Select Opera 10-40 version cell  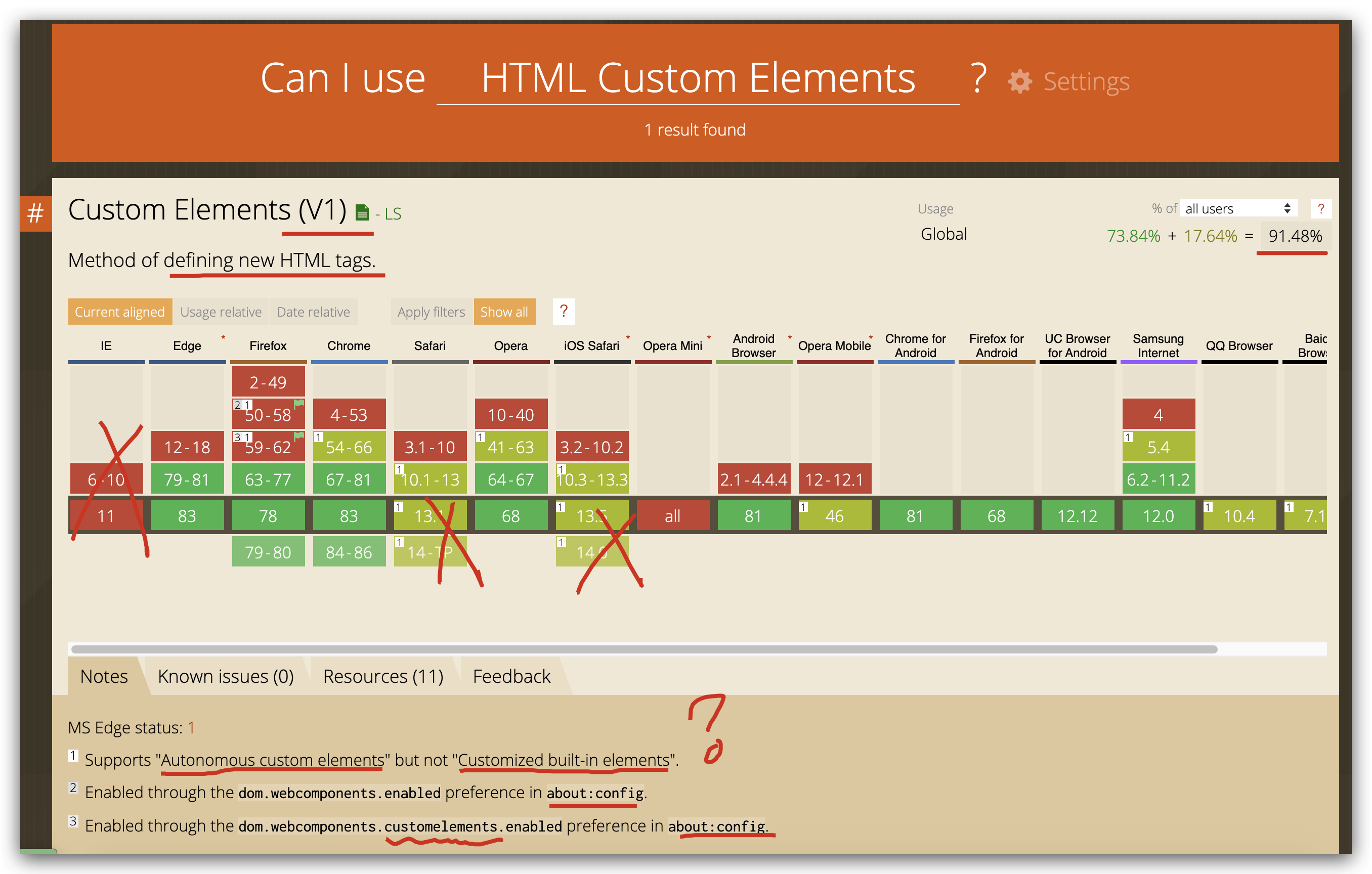[511, 414]
